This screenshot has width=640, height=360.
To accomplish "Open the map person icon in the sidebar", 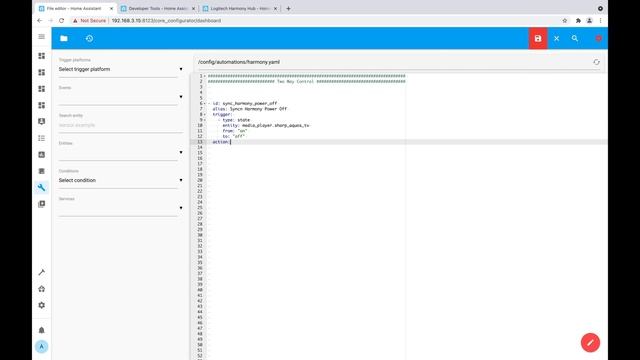I will tap(42, 122).
